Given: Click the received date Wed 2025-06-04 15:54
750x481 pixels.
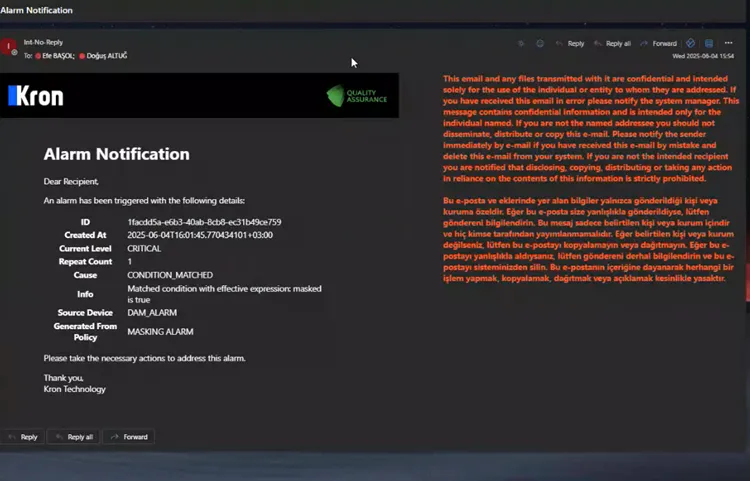Looking at the screenshot, I should [x=703, y=56].
